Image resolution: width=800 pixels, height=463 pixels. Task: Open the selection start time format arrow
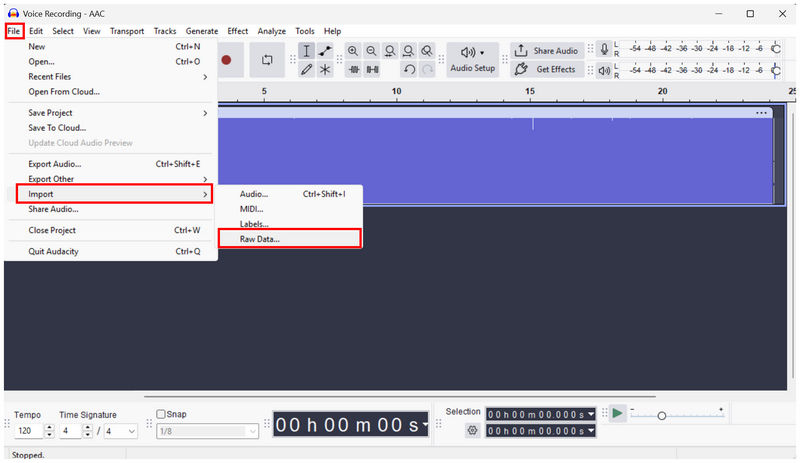591,414
